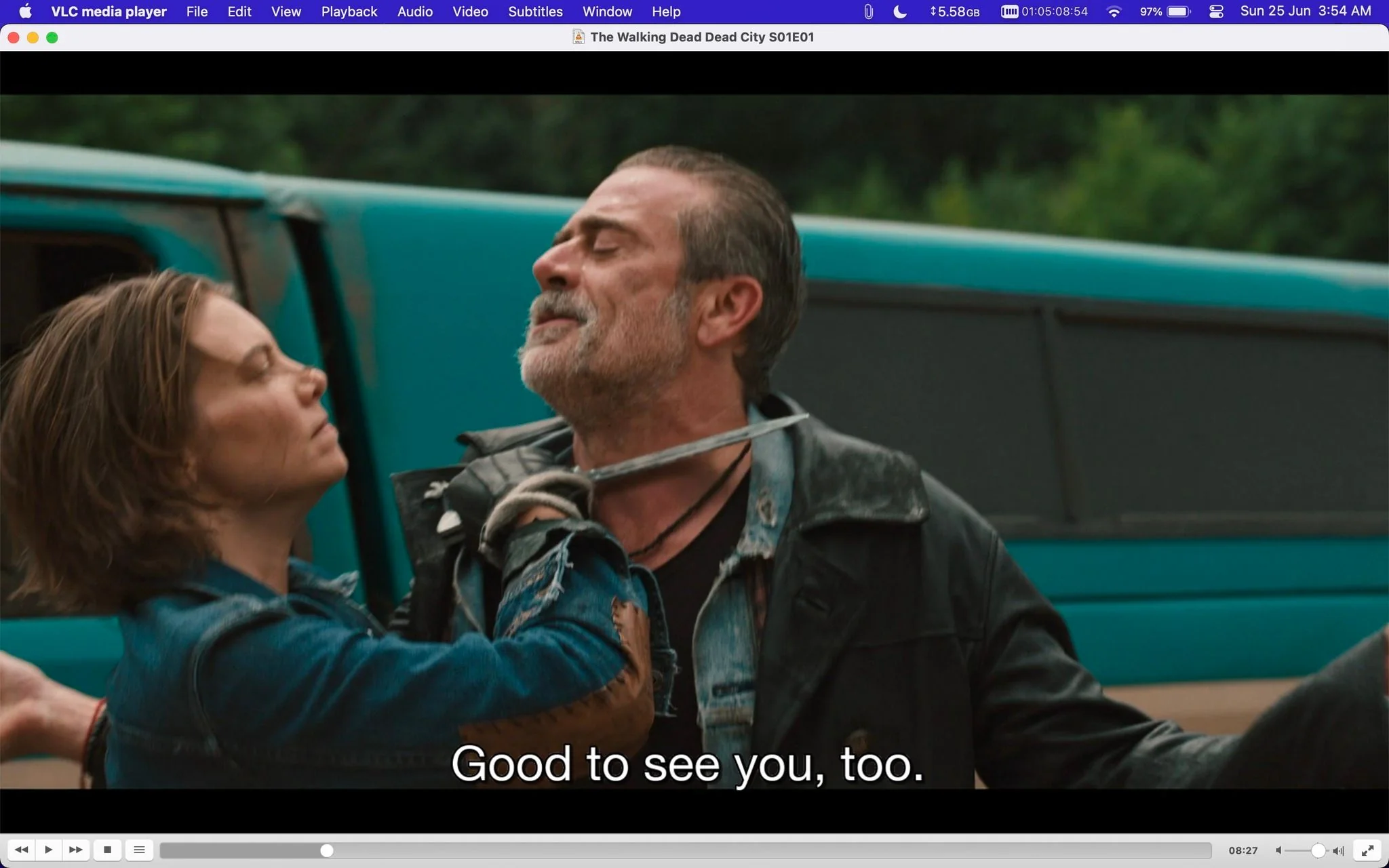This screenshot has width=1389, height=868.
Task: Toggle the playlist view button
Action: coord(139,850)
